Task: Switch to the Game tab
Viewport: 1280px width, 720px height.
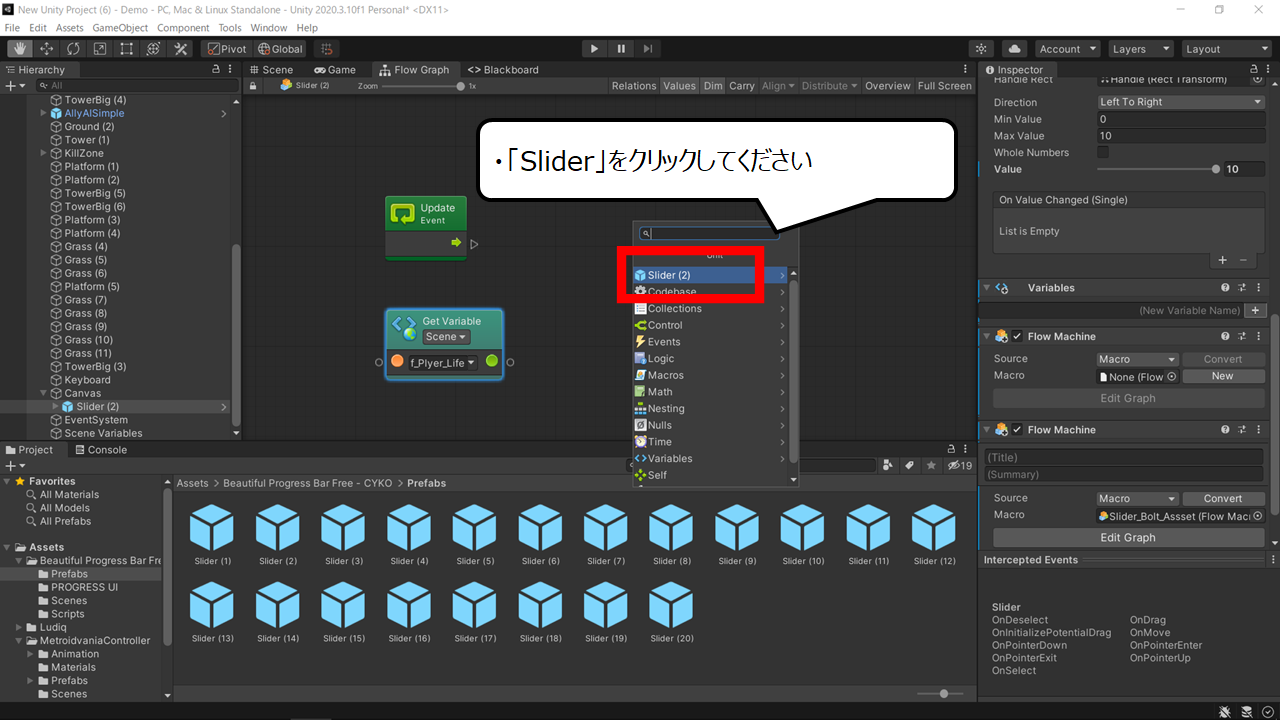Action: tap(335, 70)
